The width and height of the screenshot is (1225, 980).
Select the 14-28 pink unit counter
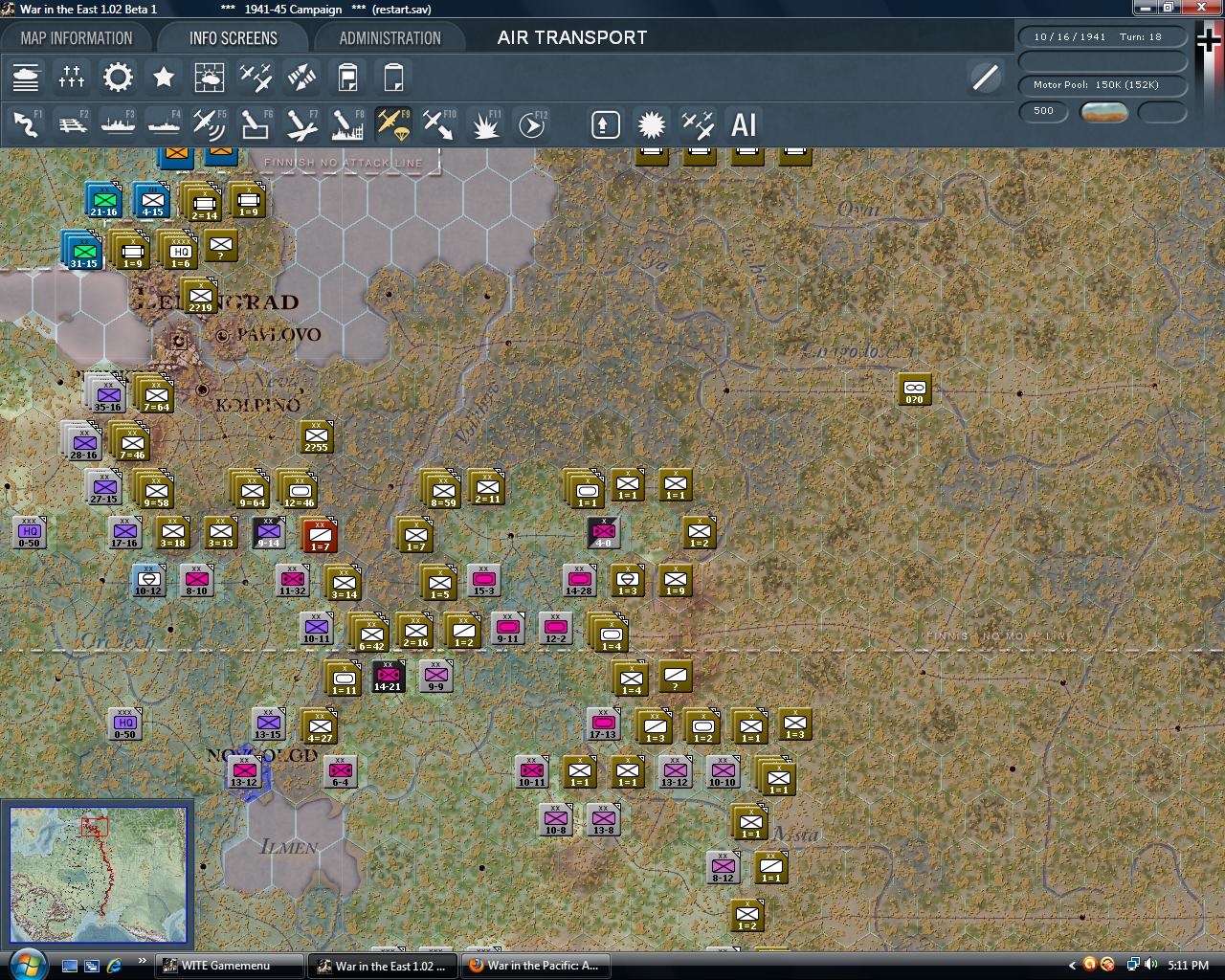tap(579, 581)
